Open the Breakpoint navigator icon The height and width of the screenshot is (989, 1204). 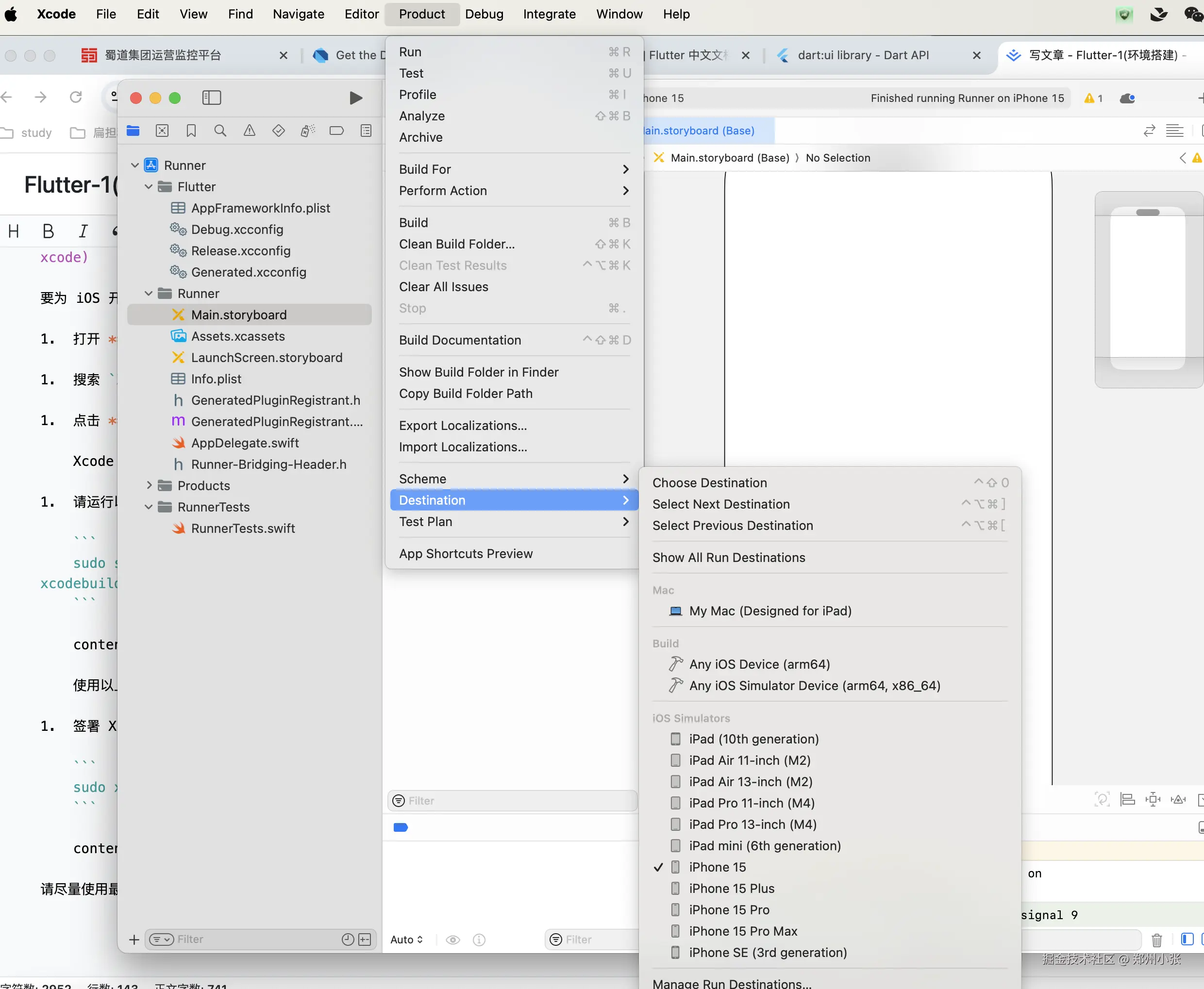coord(336,131)
